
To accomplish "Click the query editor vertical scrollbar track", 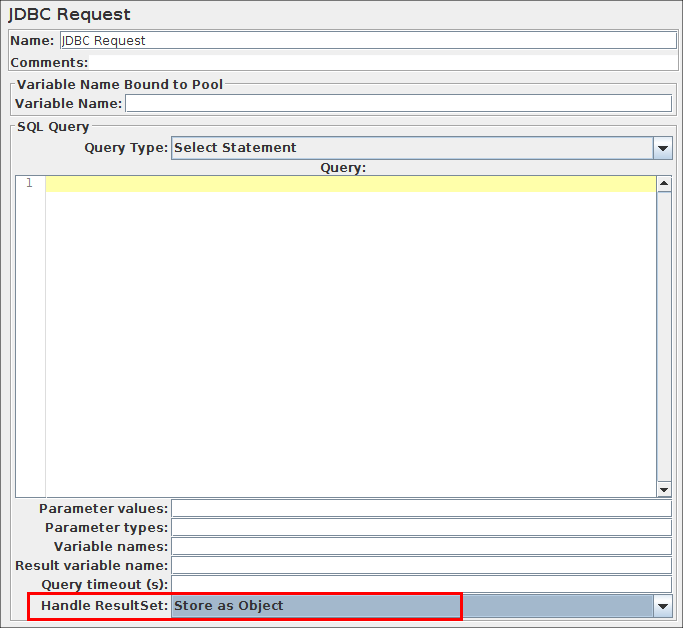I will click(663, 336).
